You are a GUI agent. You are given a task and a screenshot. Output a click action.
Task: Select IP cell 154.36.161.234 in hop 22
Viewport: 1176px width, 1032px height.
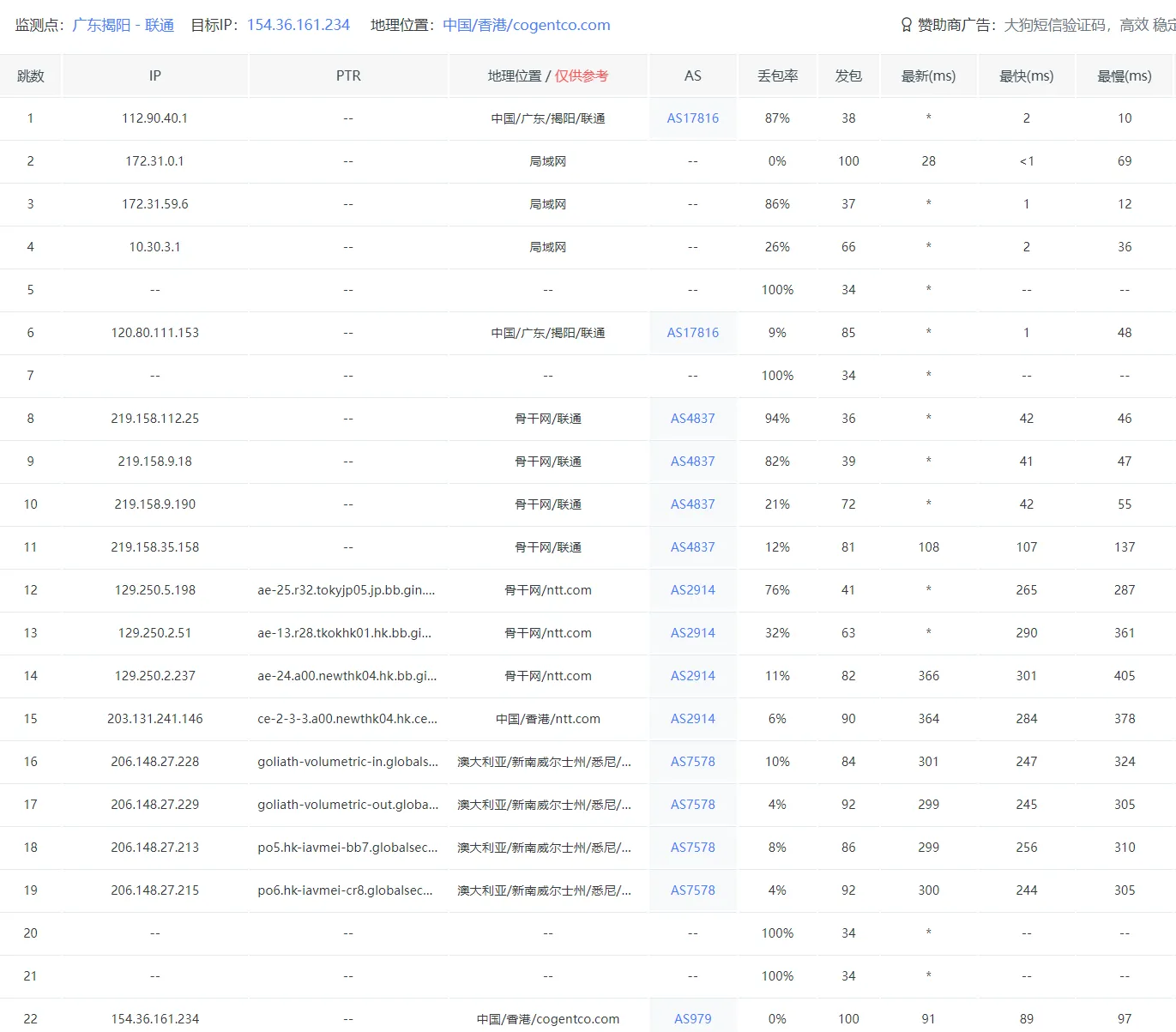coord(155,1019)
